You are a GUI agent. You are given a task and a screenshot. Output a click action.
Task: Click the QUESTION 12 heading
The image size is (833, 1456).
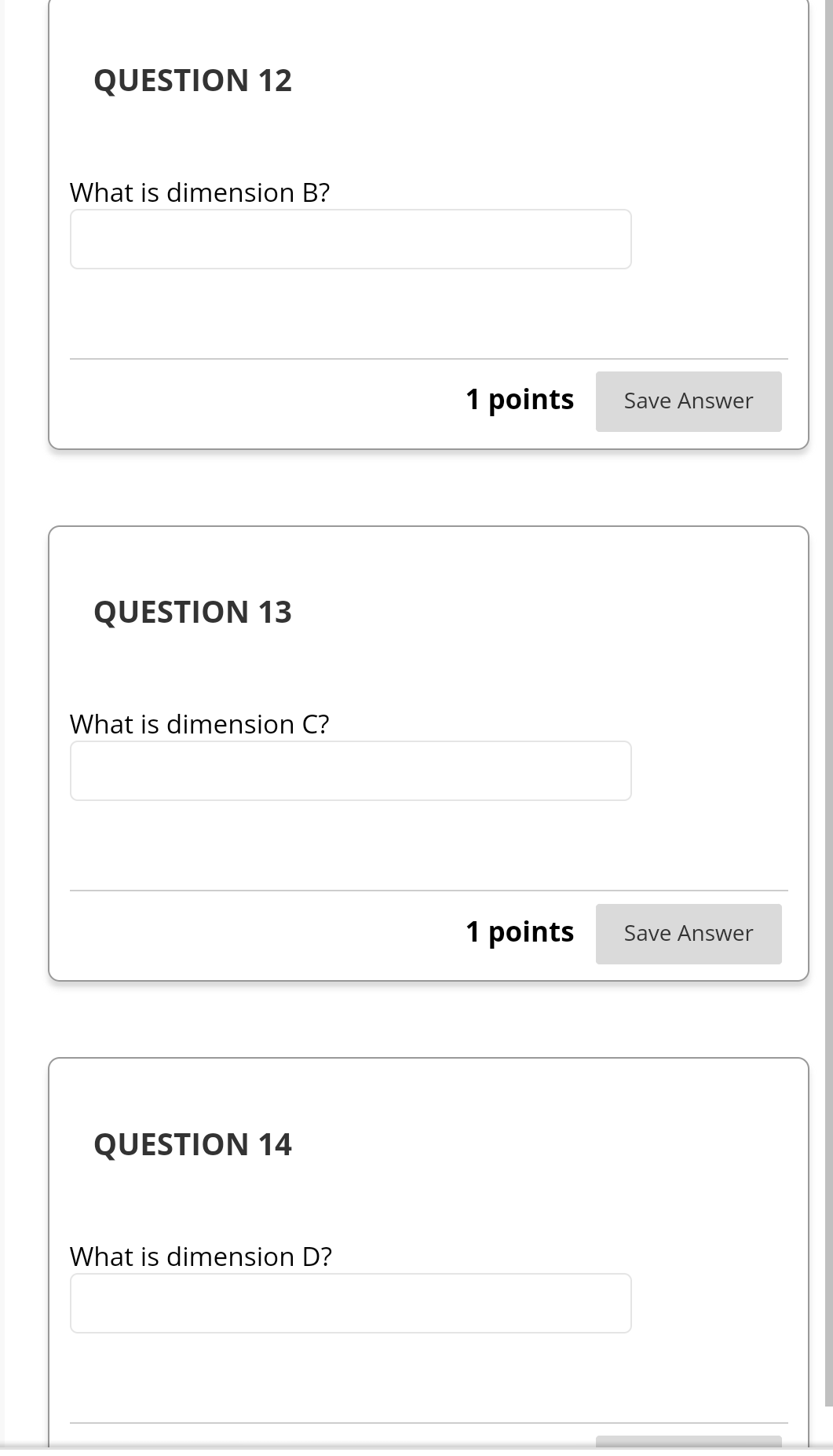[x=192, y=79]
